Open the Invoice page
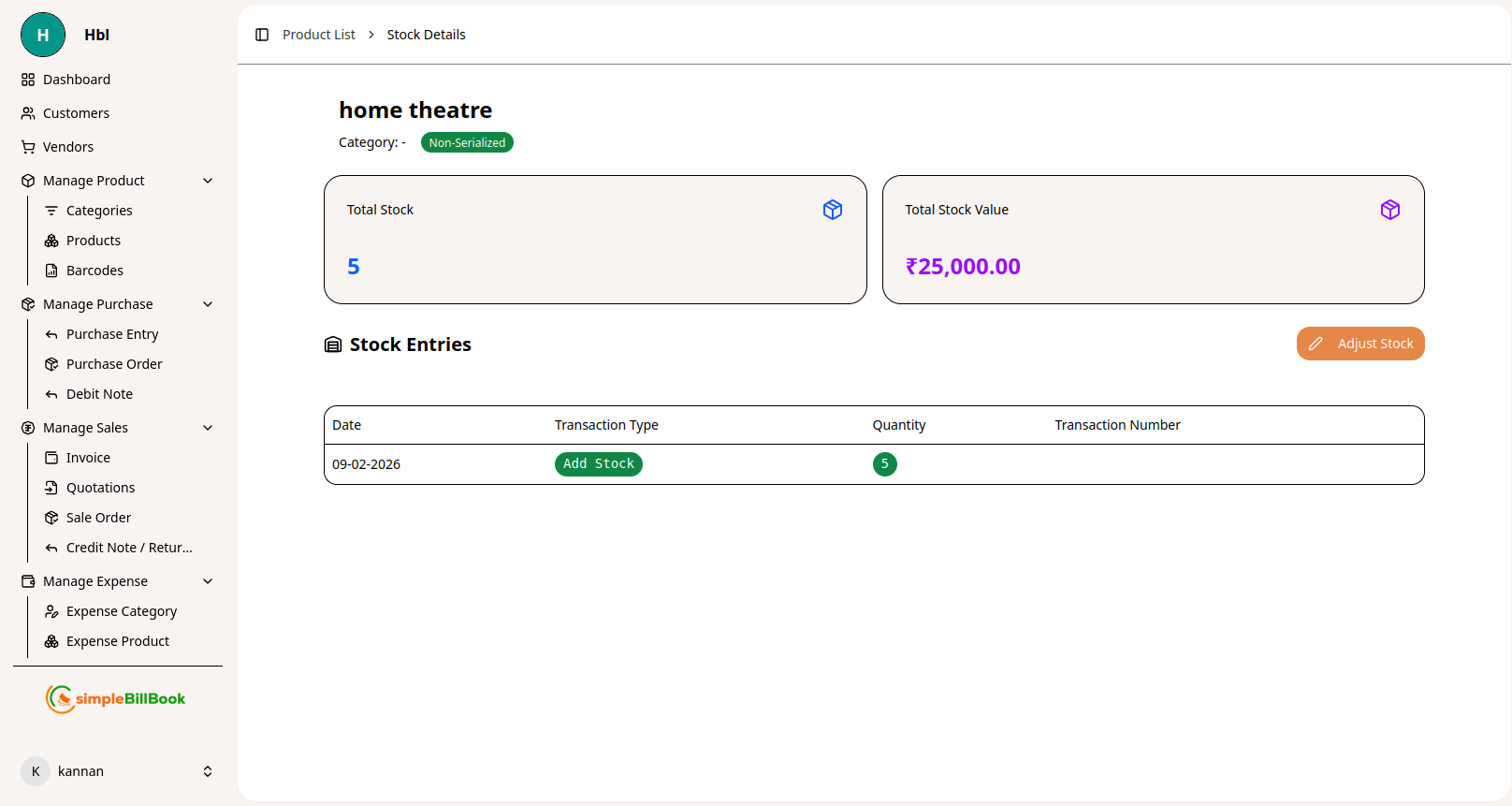The width and height of the screenshot is (1512, 806). coord(88,458)
